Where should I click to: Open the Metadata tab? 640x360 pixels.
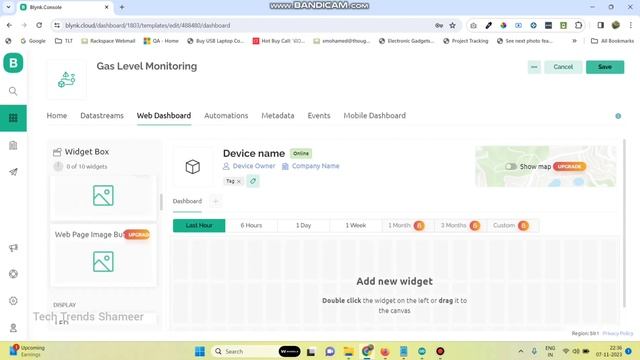pos(278,116)
